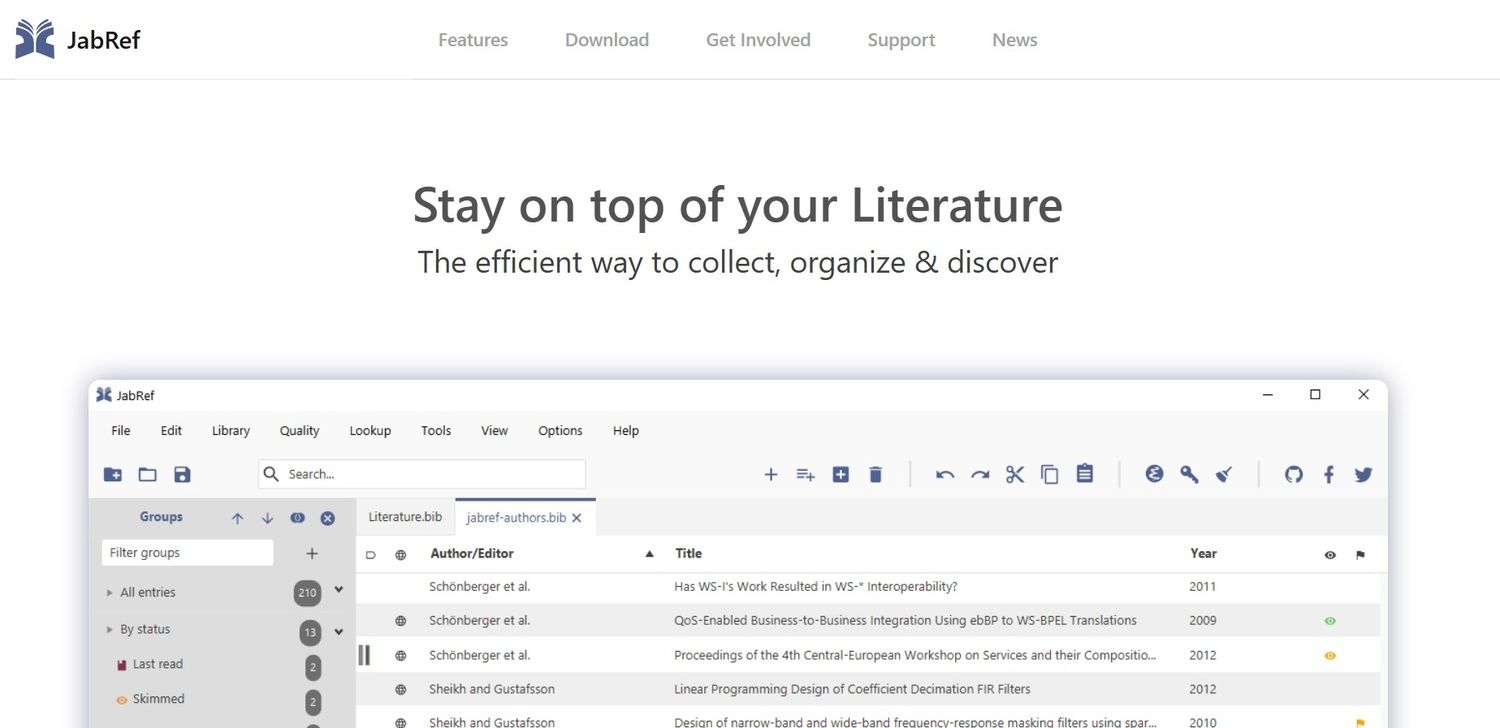1500x728 pixels.
Task: Click the up arrow icon in Groups header
Action: point(237,518)
